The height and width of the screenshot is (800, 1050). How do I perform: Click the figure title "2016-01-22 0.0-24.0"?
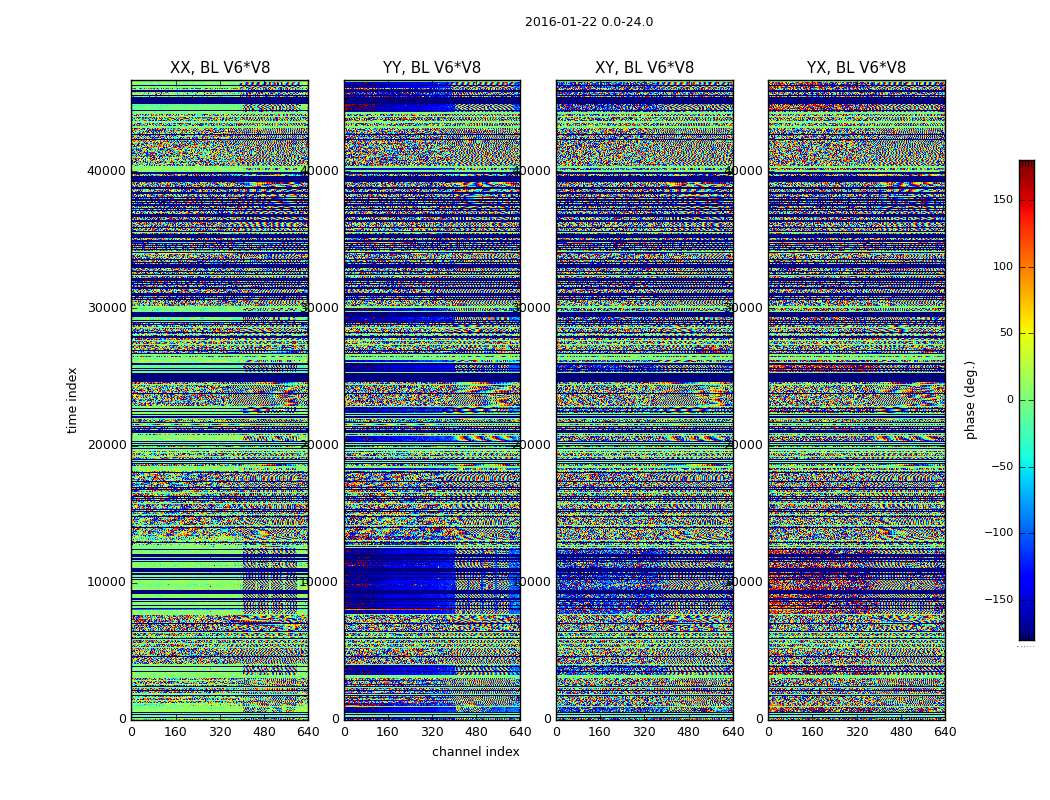(588, 22)
